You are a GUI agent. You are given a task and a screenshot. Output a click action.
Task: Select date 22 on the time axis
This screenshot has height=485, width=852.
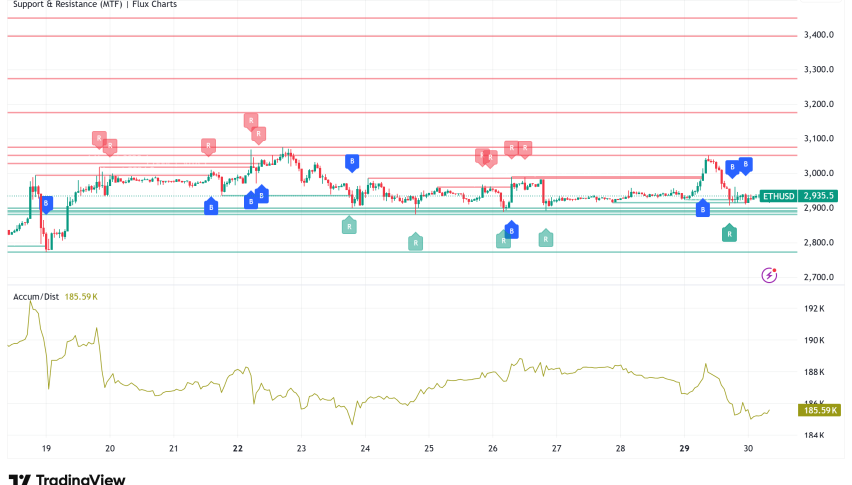[238, 449]
